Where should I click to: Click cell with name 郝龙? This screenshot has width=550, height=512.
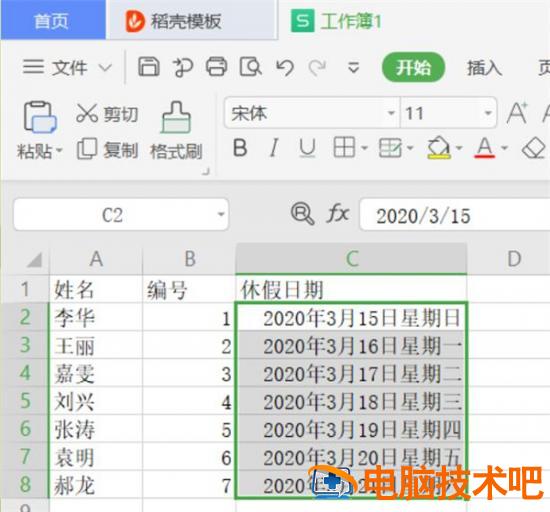(x=96, y=484)
